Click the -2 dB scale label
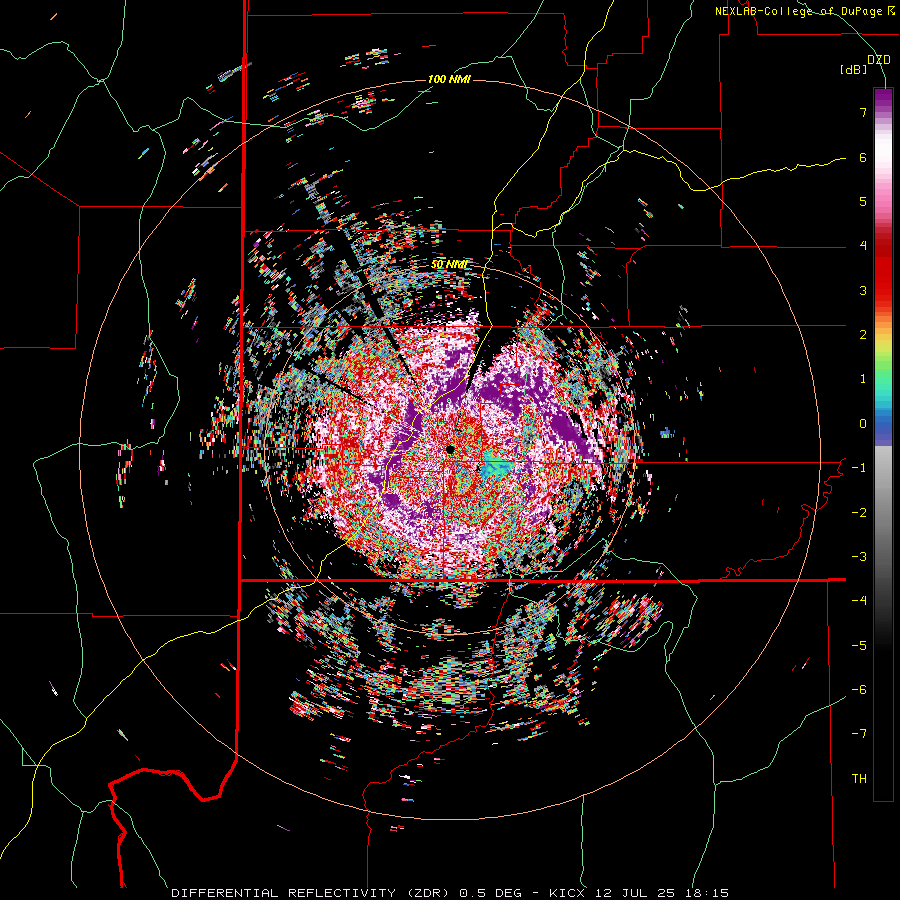This screenshot has width=900, height=900. coord(859,512)
